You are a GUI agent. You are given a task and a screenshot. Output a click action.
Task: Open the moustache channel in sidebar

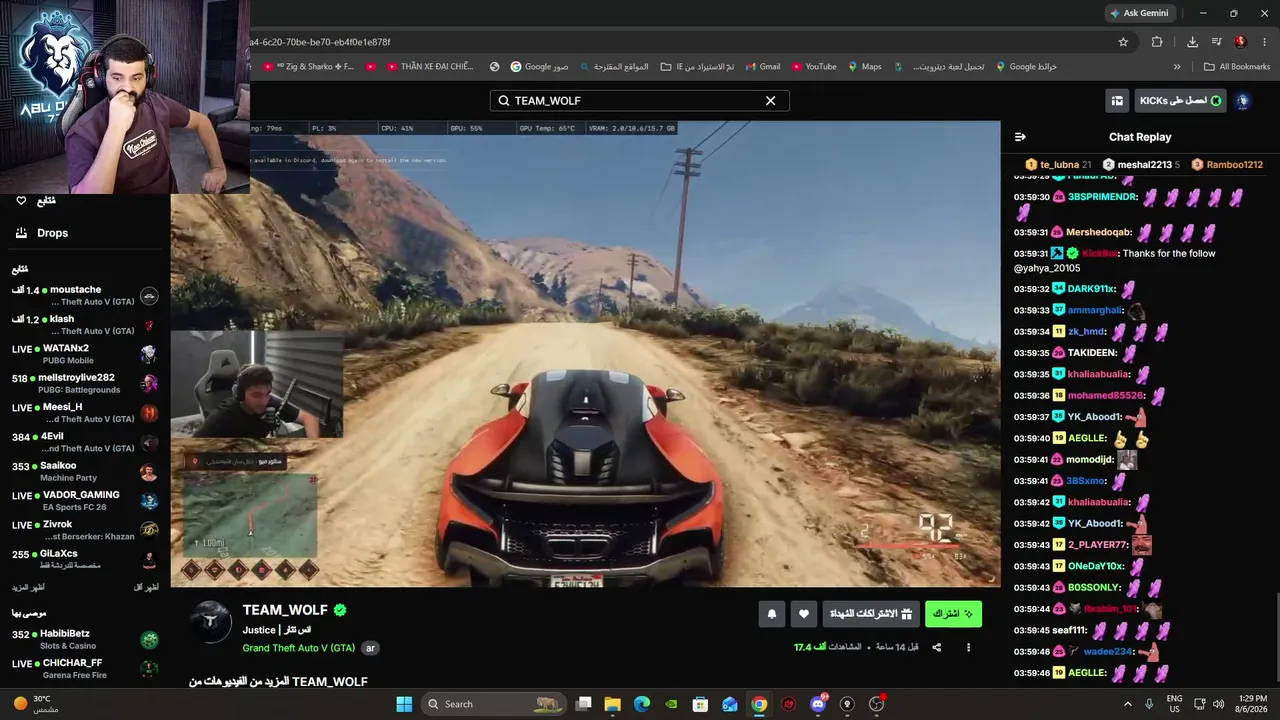coord(85,296)
